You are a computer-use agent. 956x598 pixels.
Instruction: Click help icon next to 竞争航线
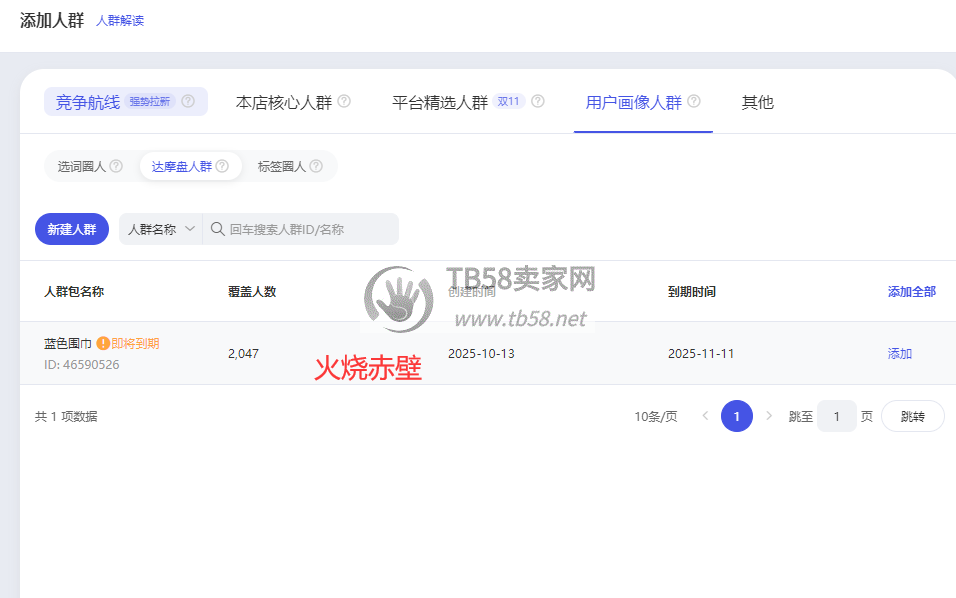(188, 102)
